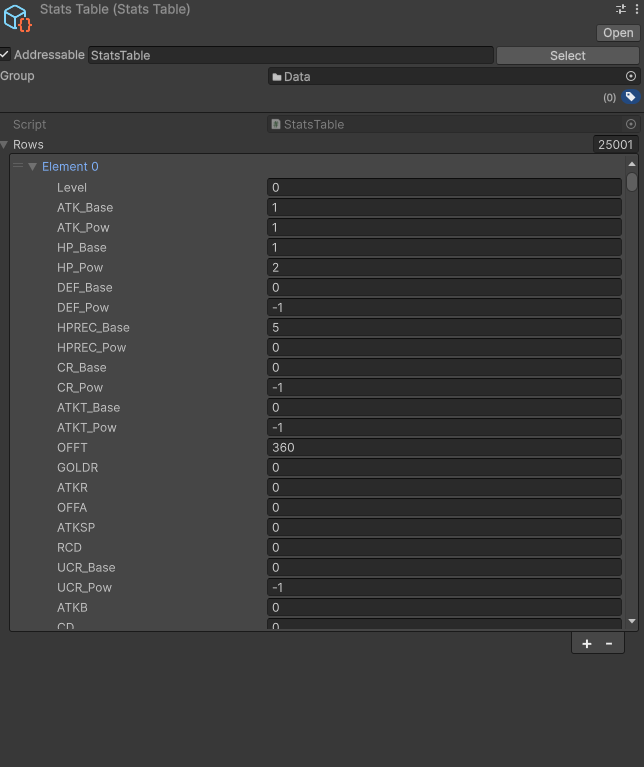The width and height of the screenshot is (644, 767).
Task: Click the scroll up arrow in Rows list
Action: tap(632, 164)
